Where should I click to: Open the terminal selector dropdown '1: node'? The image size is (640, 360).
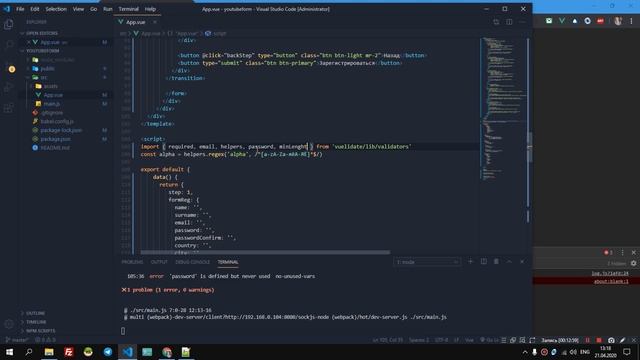427,262
